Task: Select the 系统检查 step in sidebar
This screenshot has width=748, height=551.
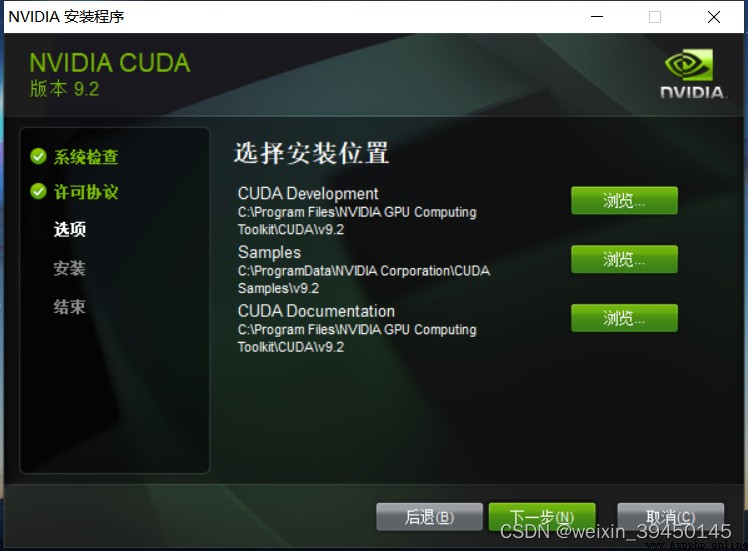Action: point(86,156)
